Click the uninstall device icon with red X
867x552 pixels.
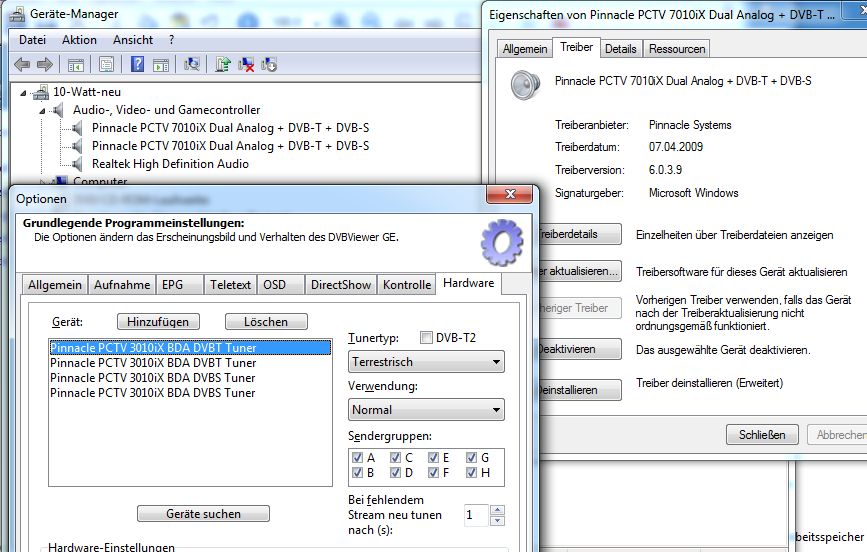point(246,64)
